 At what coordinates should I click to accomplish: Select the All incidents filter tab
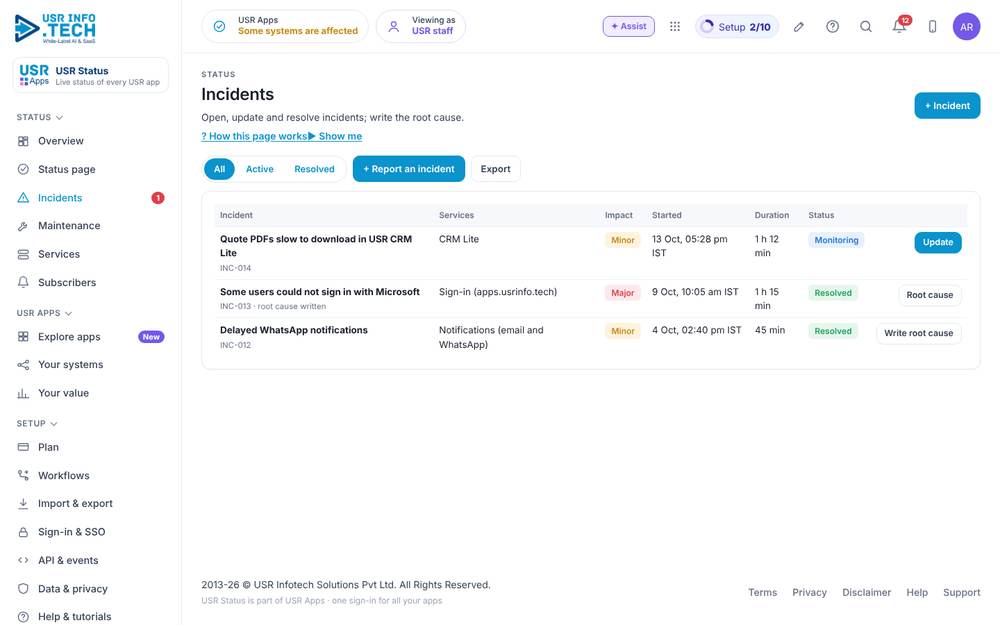219,169
